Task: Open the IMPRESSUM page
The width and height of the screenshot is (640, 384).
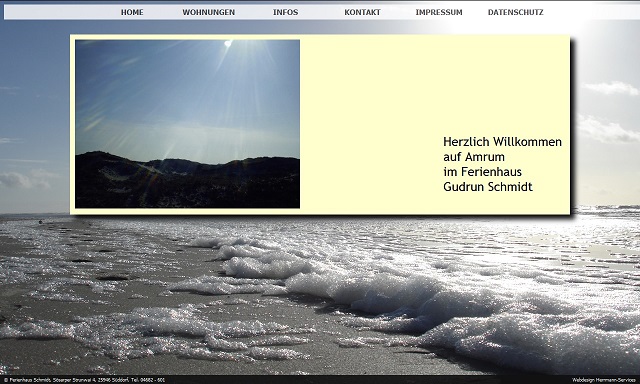Action: tap(439, 12)
